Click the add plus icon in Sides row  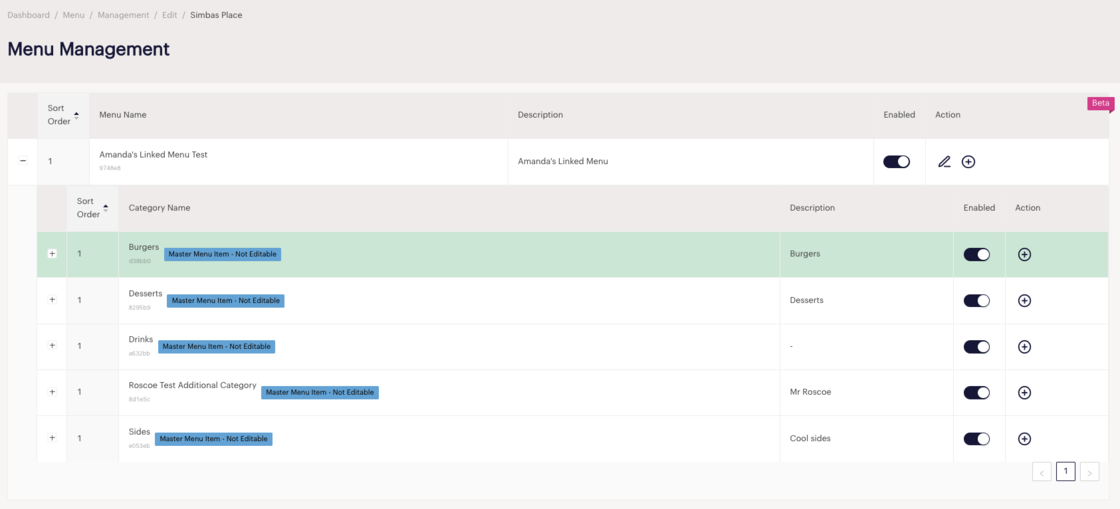tap(1024, 438)
